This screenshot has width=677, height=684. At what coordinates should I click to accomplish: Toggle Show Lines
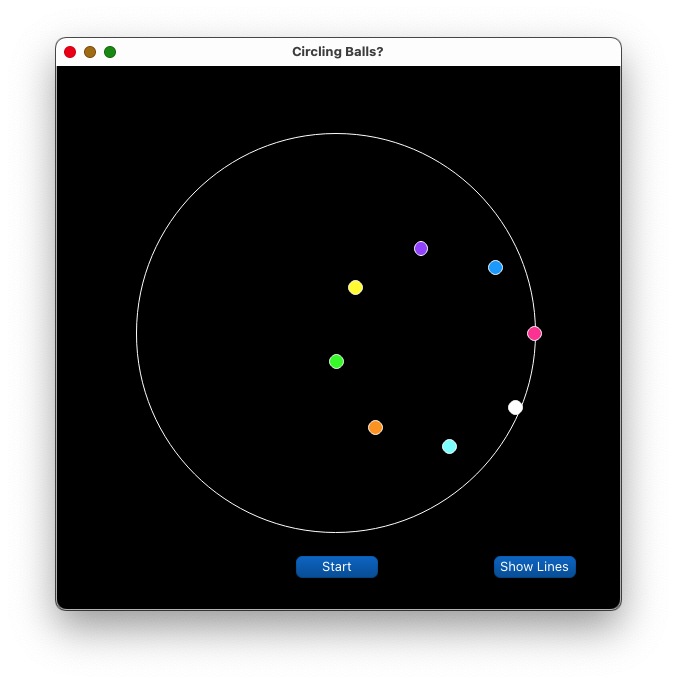coord(534,567)
